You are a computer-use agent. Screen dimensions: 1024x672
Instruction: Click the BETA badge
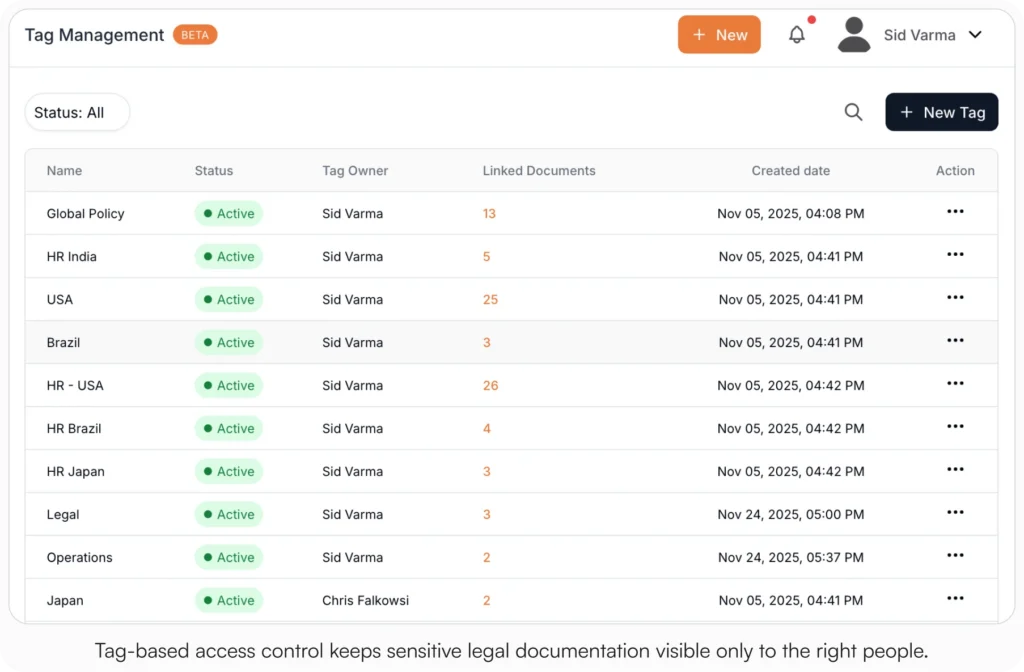(x=195, y=35)
